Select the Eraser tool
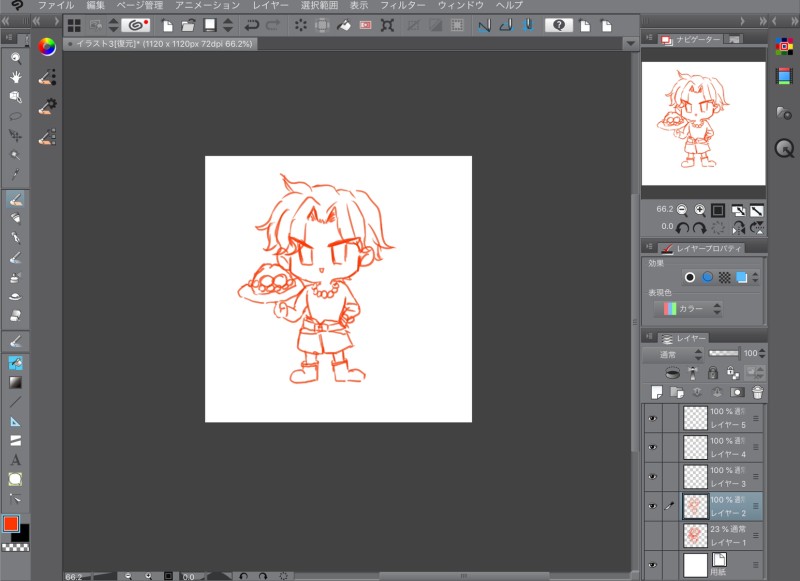800x581 pixels. pos(16,316)
